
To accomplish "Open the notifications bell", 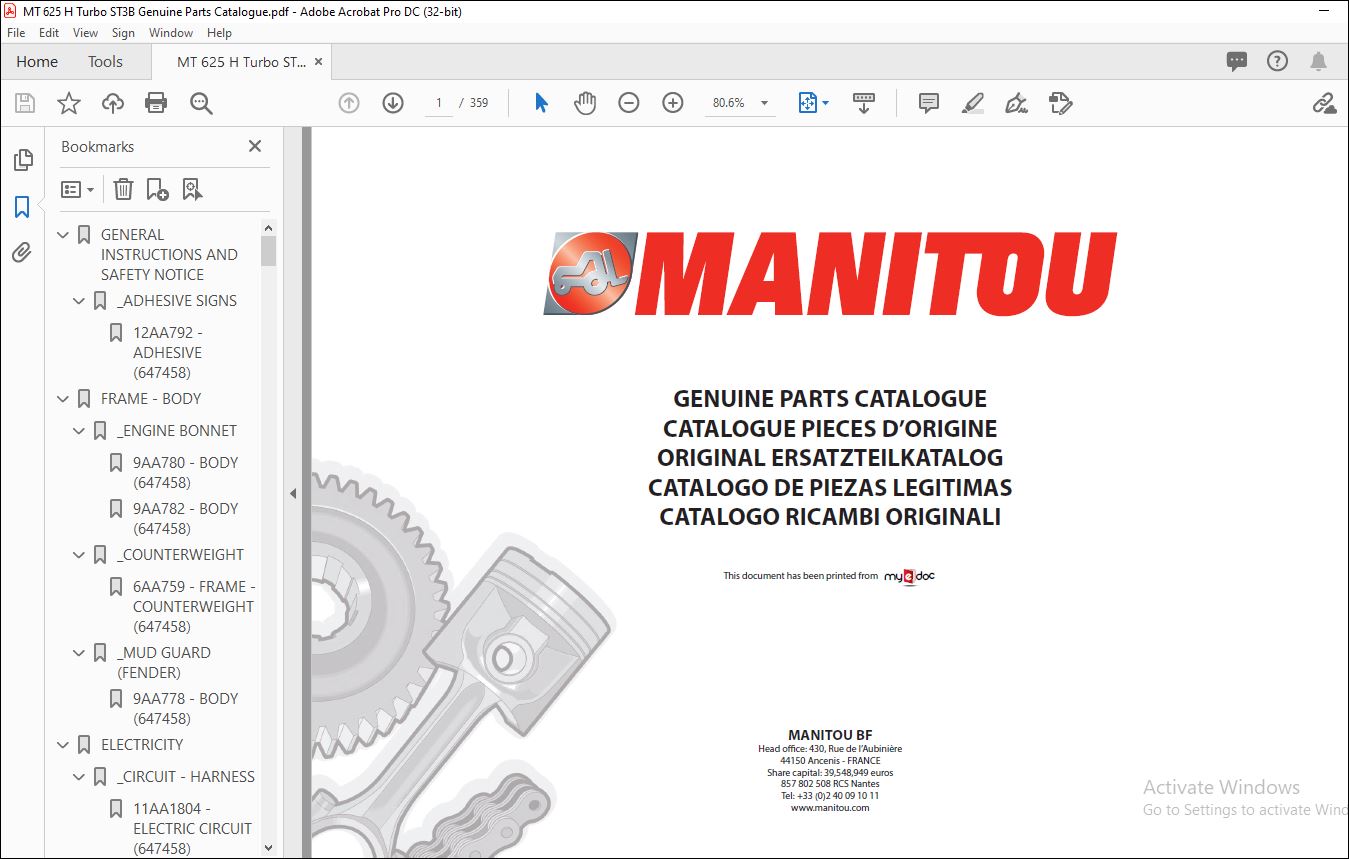I will pos(1319,61).
